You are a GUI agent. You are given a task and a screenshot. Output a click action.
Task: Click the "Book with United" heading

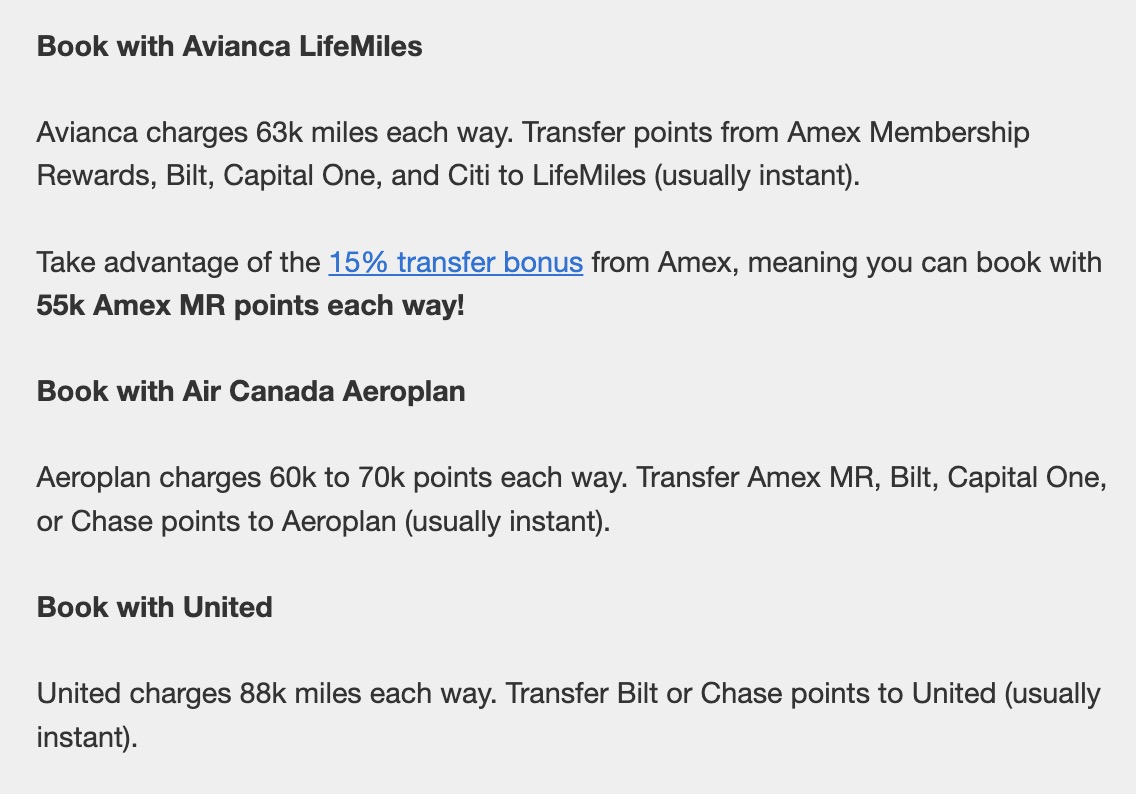(154, 607)
